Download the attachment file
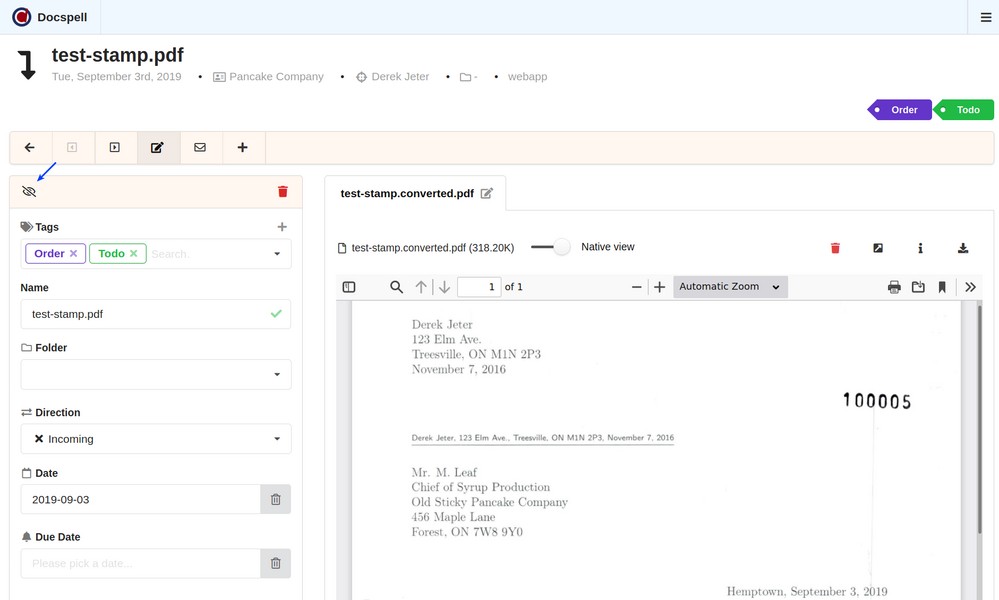 [x=963, y=248]
